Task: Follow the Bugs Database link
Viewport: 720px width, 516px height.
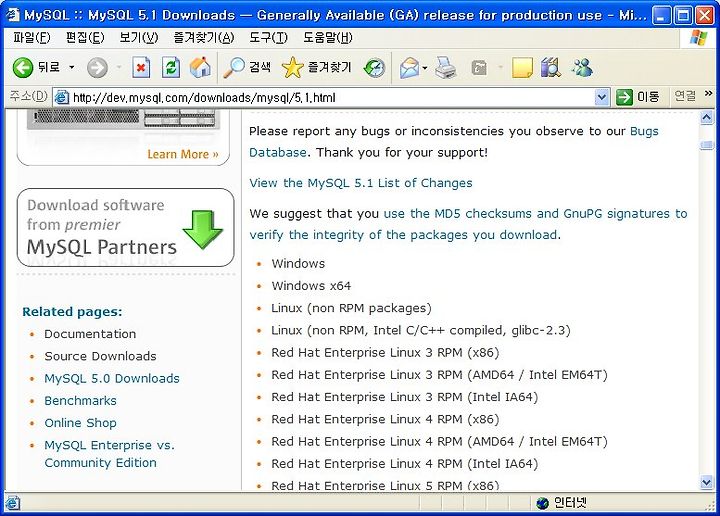Action: (x=644, y=131)
